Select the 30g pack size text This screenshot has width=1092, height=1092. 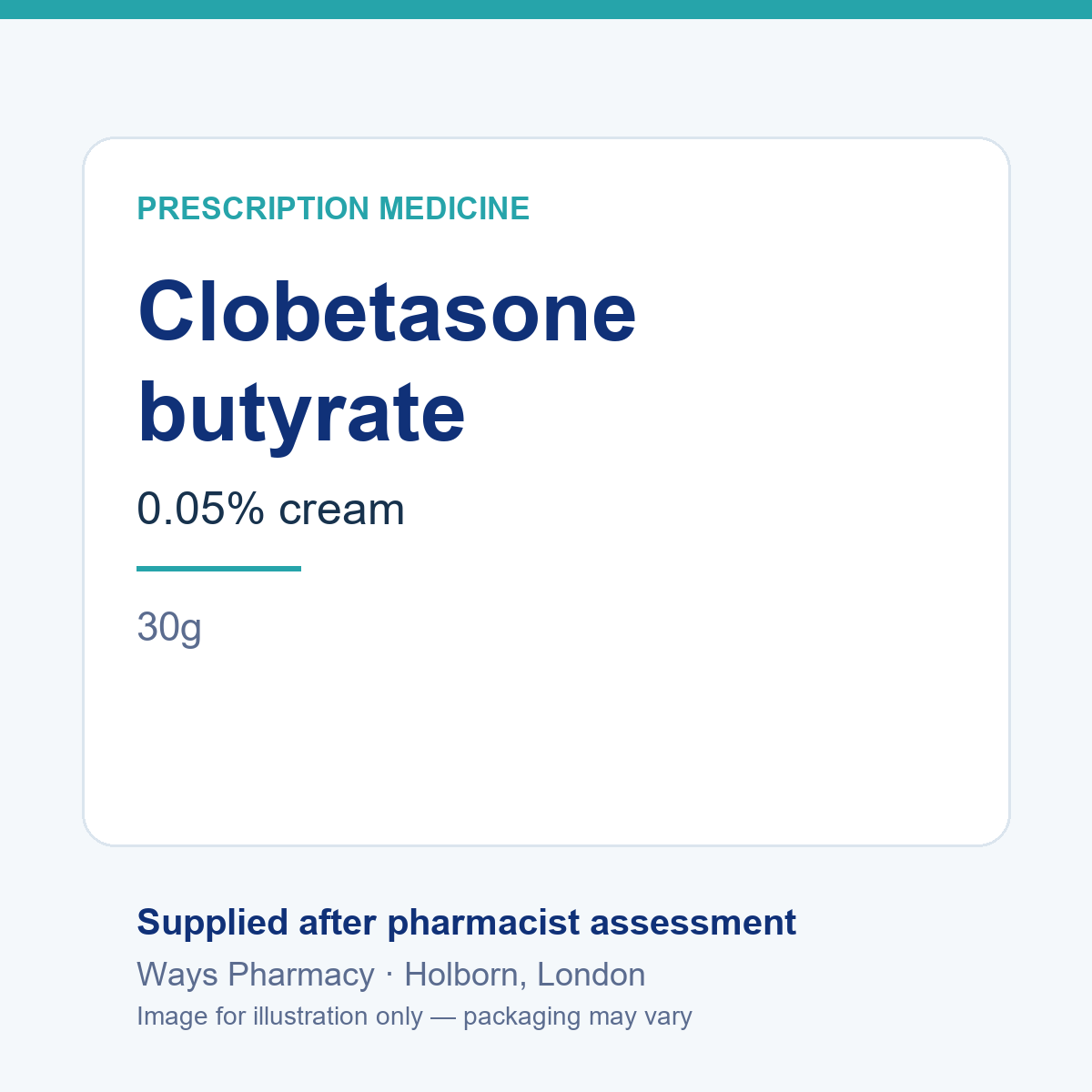point(169,628)
